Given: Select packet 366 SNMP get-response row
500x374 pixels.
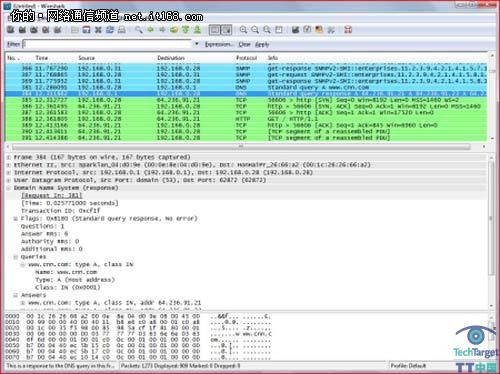Looking at the screenshot, I should pyautogui.click(x=246, y=68).
